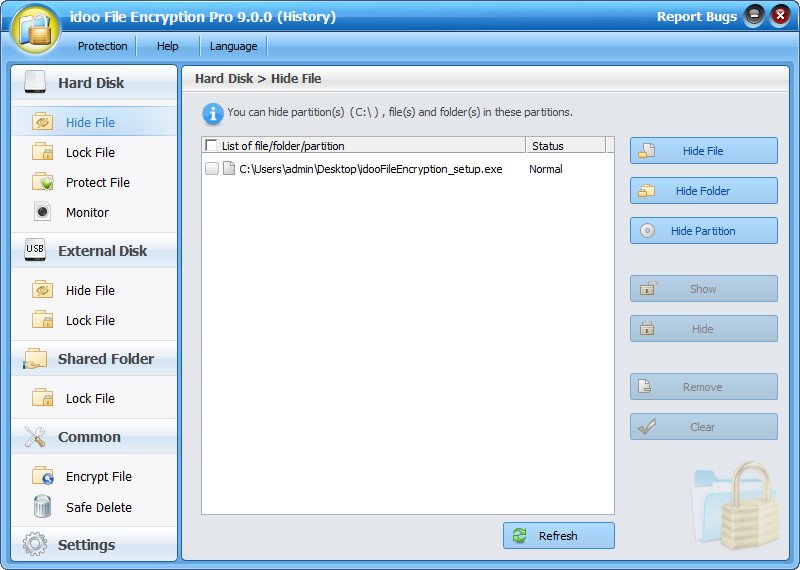This screenshot has height=570, width=800.
Task: Click the Hard Disk Hide File folder icon
Action: pyautogui.click(x=42, y=122)
